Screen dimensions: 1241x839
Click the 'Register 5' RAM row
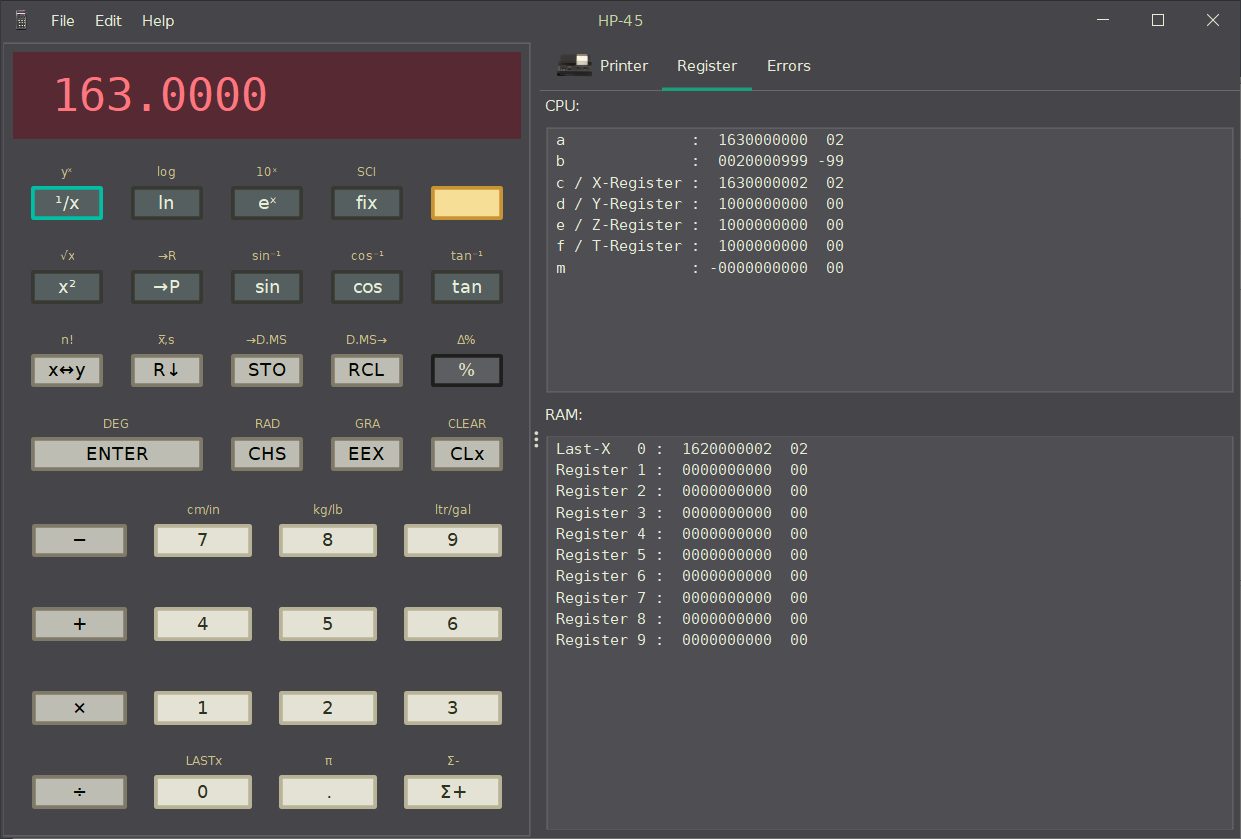pyautogui.click(x=682, y=555)
